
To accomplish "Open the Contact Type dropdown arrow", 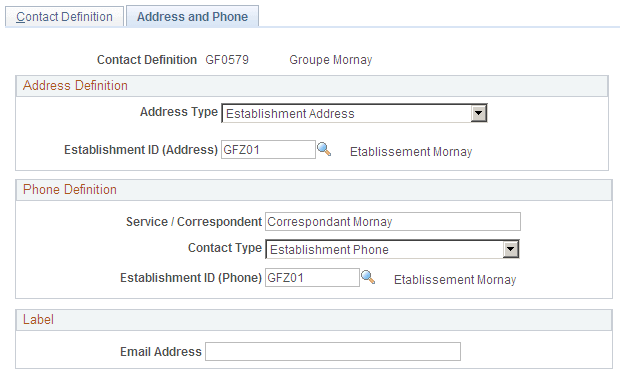I will pos(510,250).
